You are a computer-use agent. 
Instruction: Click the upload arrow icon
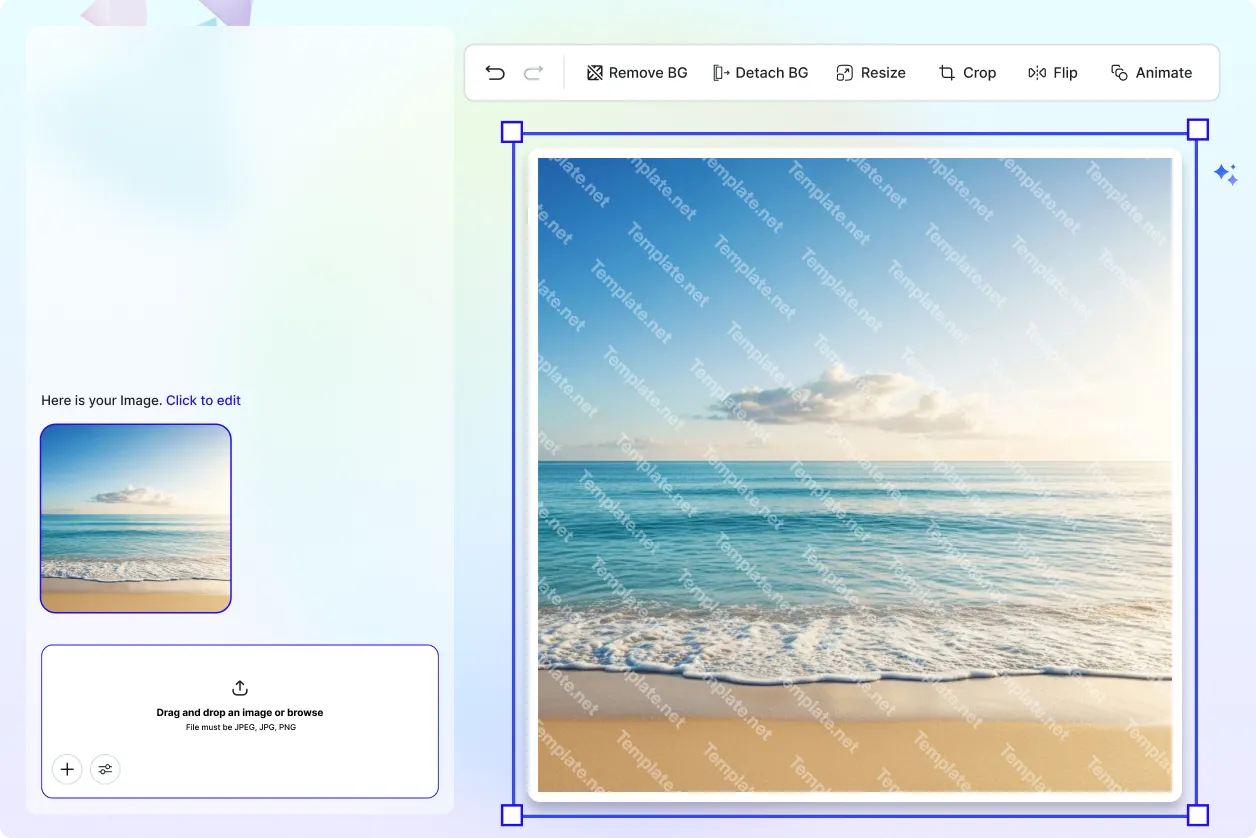240,688
